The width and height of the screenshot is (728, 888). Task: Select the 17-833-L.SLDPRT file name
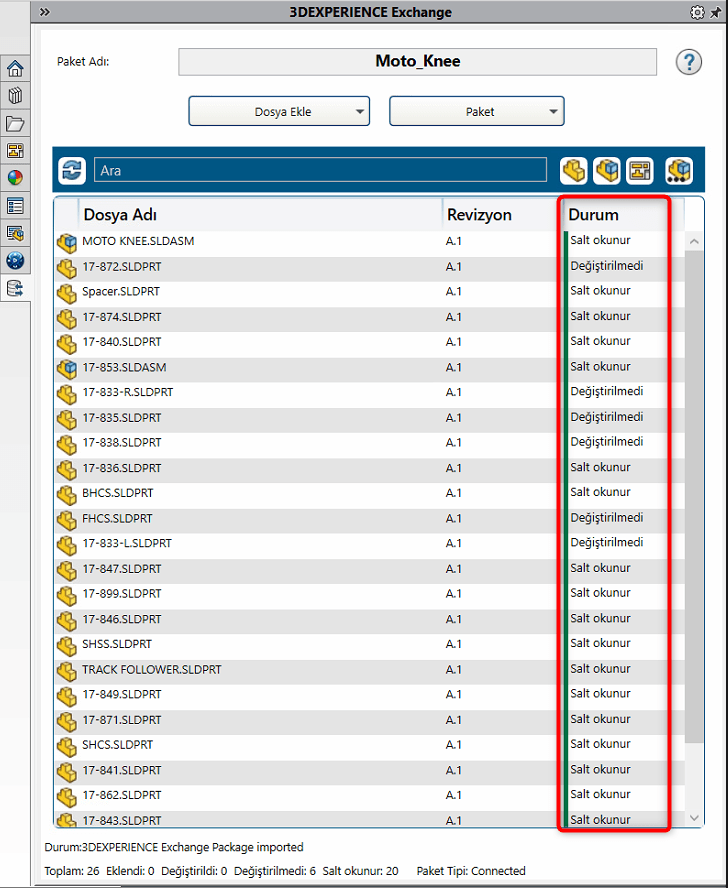pyautogui.click(x=127, y=543)
